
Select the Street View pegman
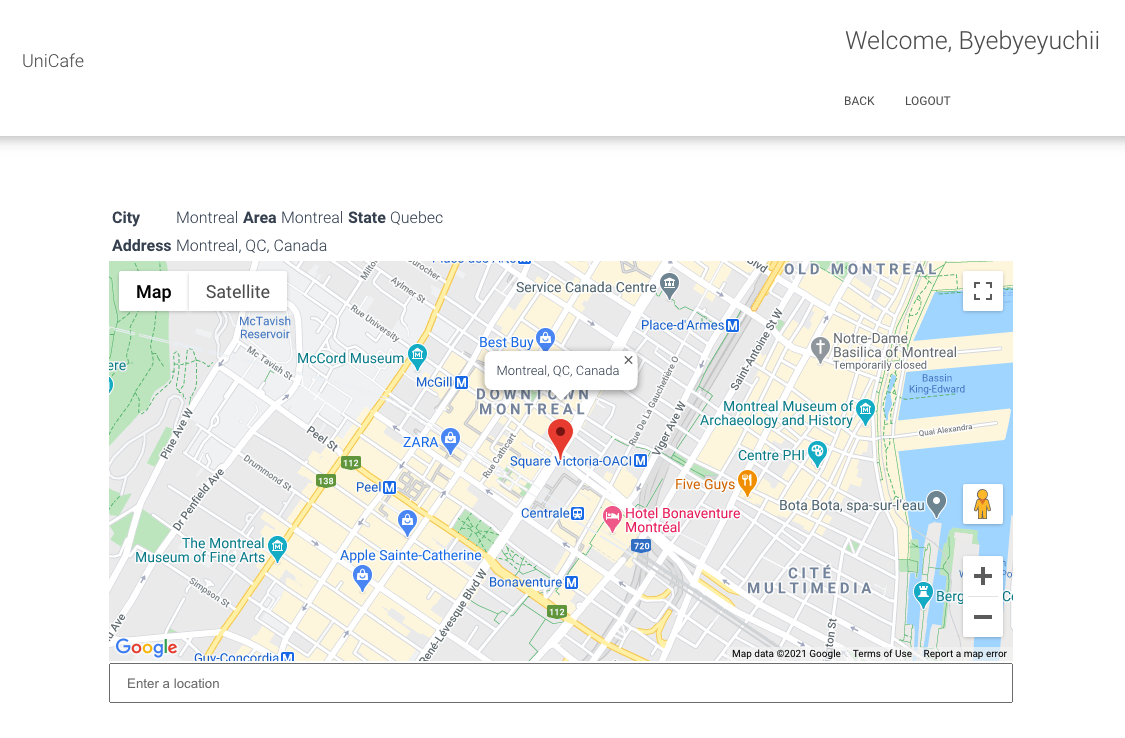(983, 504)
